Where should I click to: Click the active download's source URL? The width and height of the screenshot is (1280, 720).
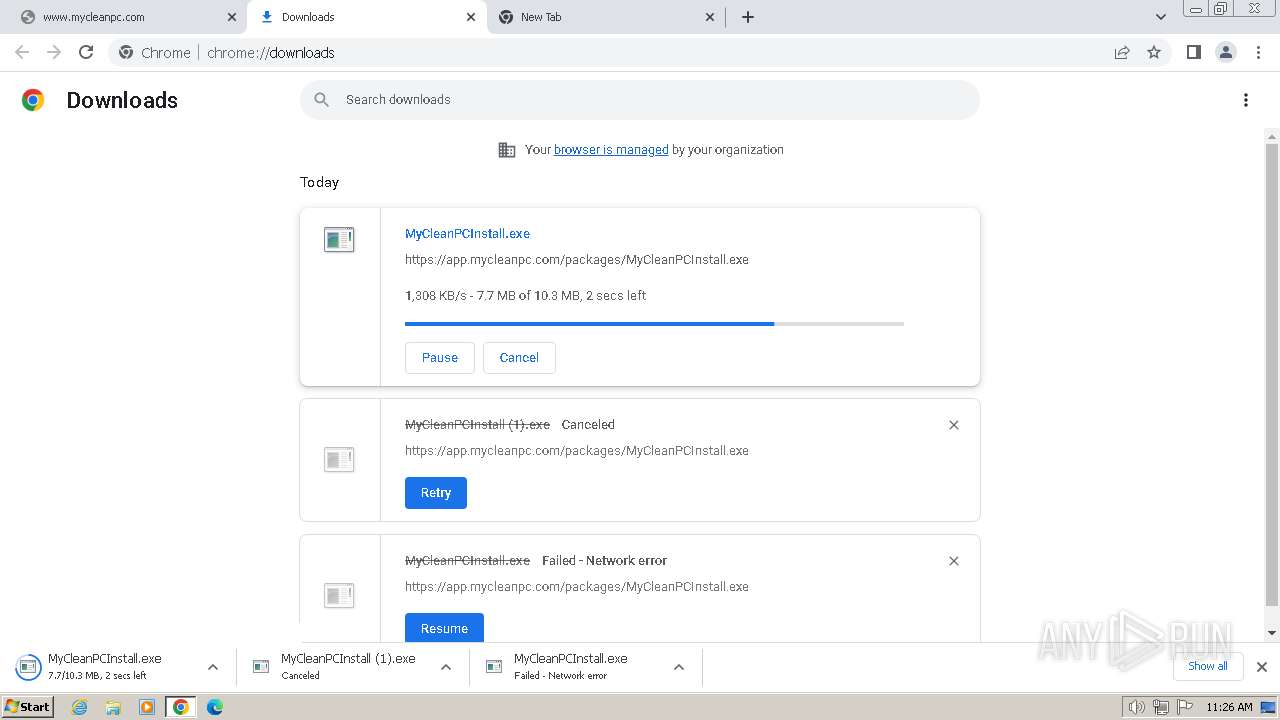(x=577, y=260)
